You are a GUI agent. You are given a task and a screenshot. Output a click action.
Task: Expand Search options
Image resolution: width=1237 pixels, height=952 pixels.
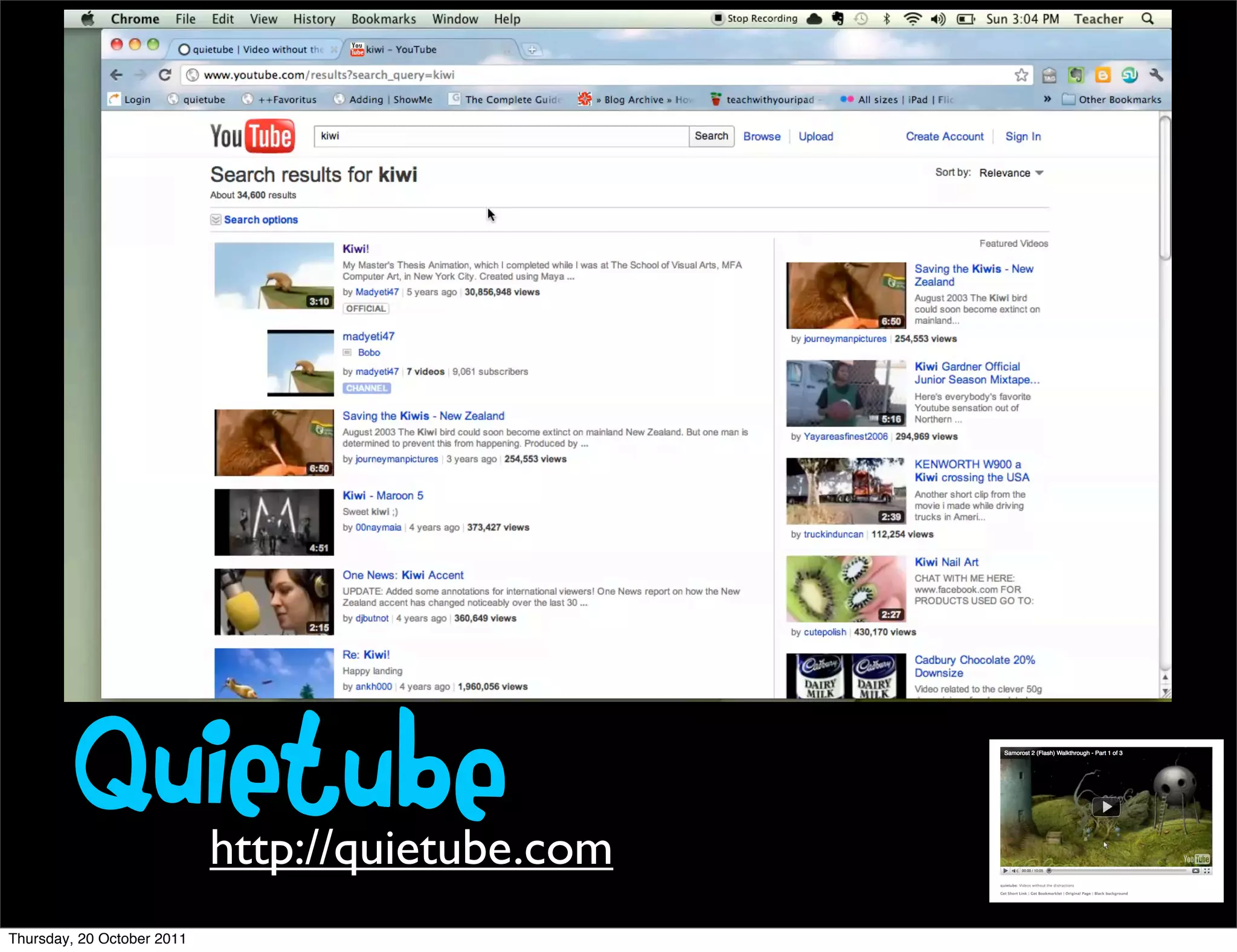254,219
